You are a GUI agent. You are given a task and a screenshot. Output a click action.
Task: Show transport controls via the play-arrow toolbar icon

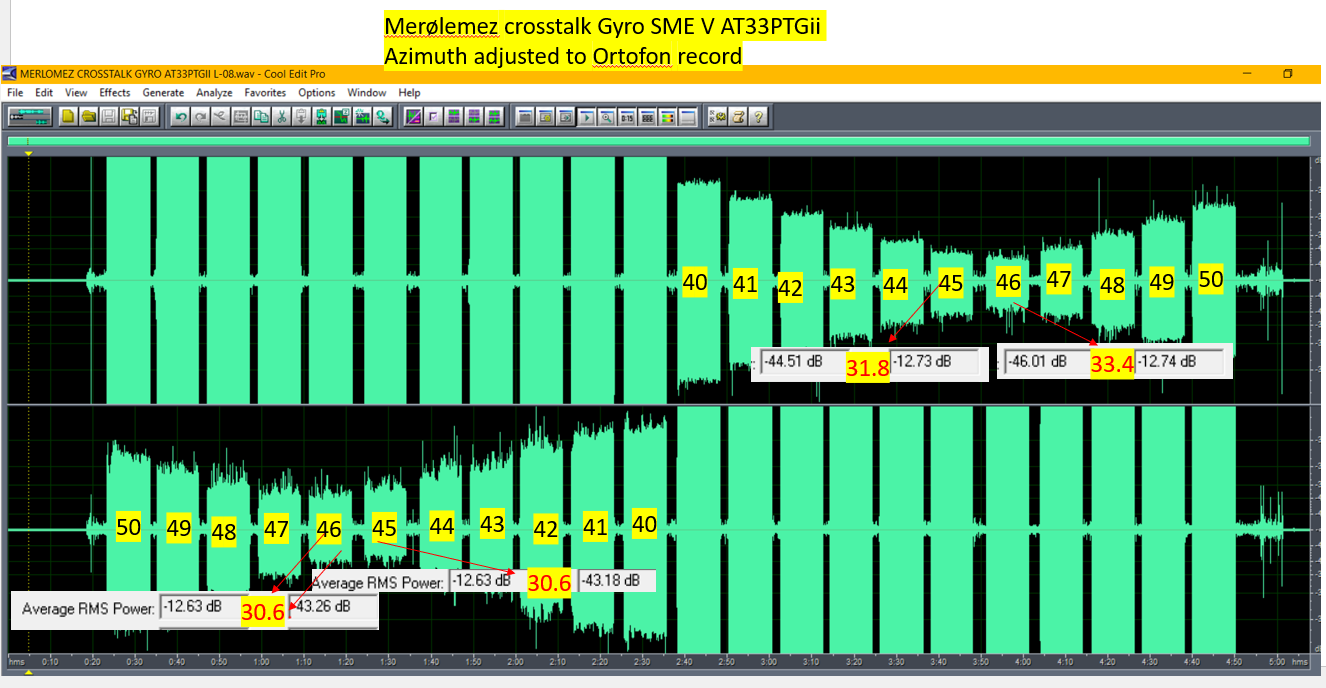point(585,117)
